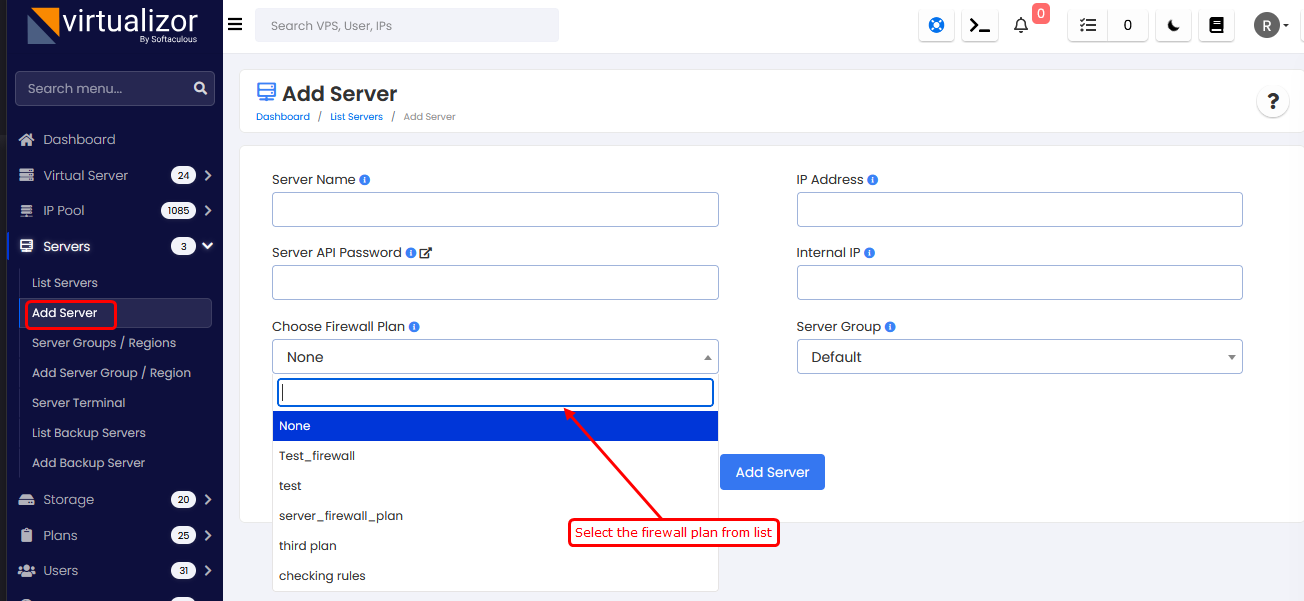This screenshot has height=601, width=1304.
Task: Open the task list icon
Action: pyautogui.click(x=1089, y=26)
